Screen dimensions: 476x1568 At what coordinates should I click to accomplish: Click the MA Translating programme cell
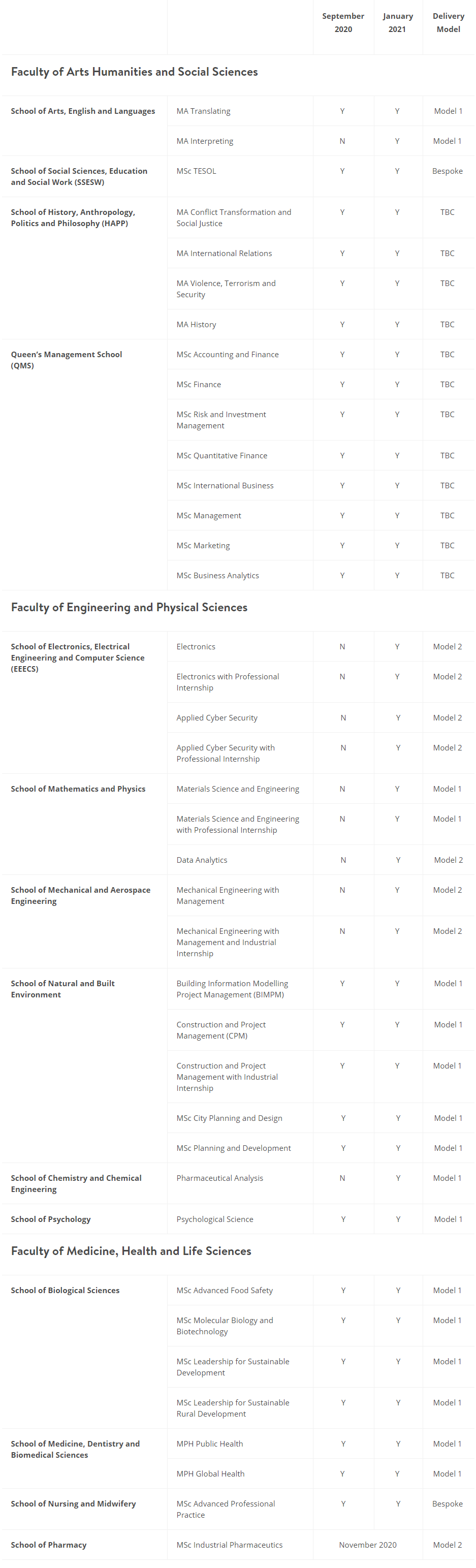pos(203,111)
